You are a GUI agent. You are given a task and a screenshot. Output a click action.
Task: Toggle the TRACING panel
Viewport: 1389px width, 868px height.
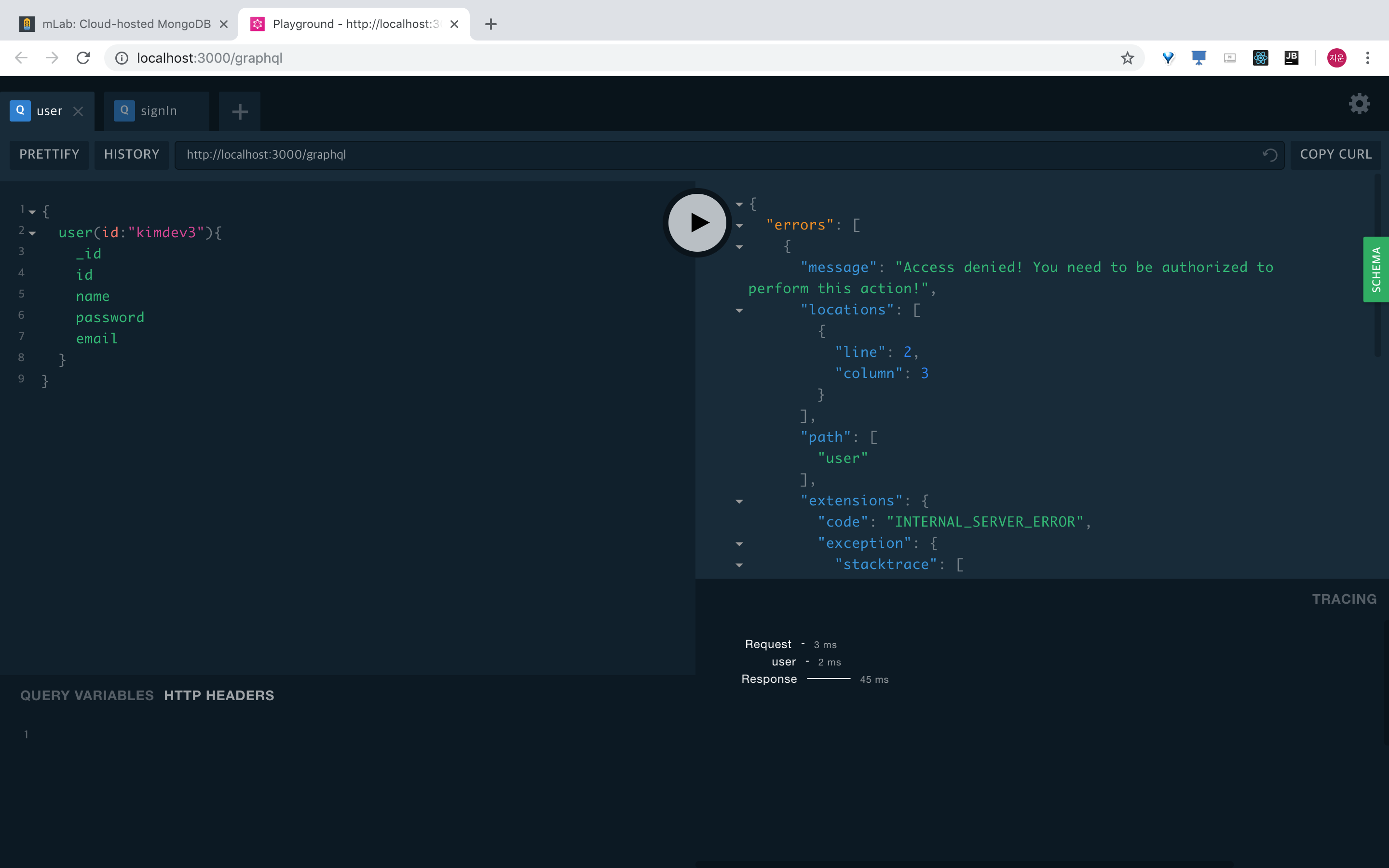tap(1344, 599)
